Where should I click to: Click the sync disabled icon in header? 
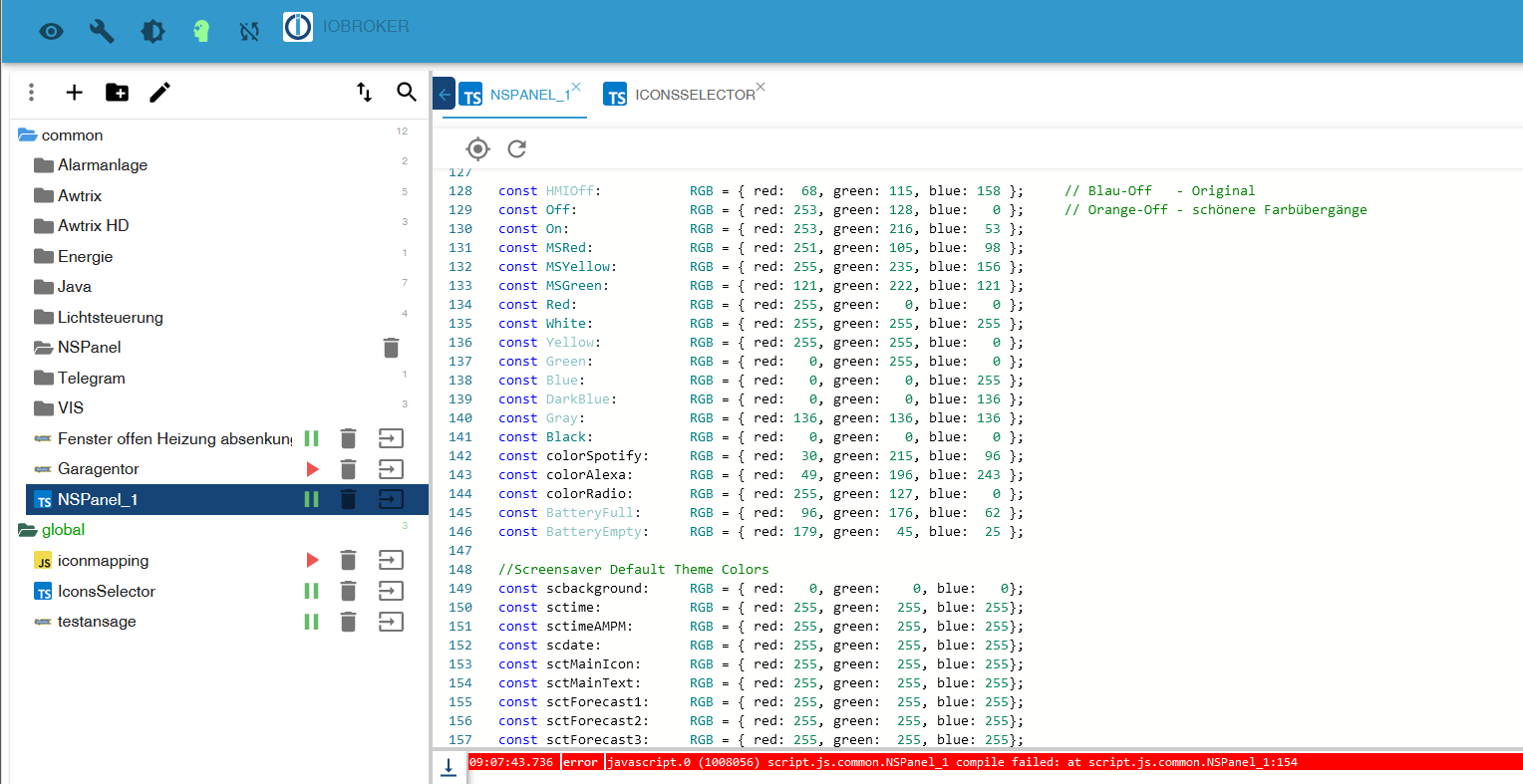[x=249, y=32]
